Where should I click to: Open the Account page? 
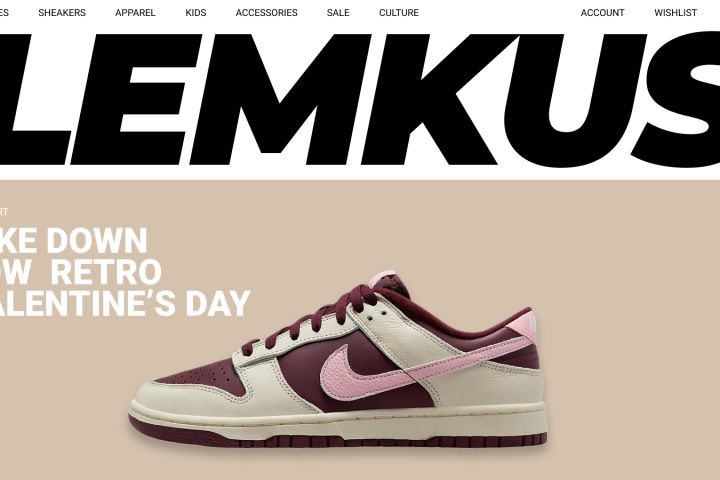[x=602, y=13]
